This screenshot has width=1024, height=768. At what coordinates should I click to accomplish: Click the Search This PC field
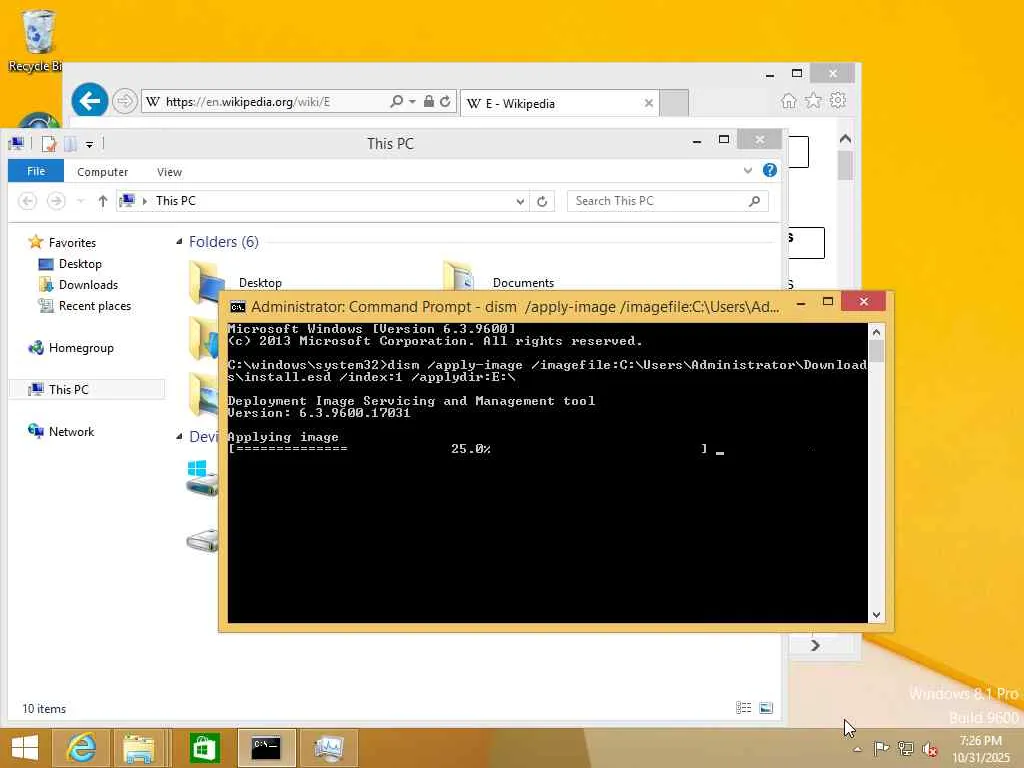tap(667, 201)
